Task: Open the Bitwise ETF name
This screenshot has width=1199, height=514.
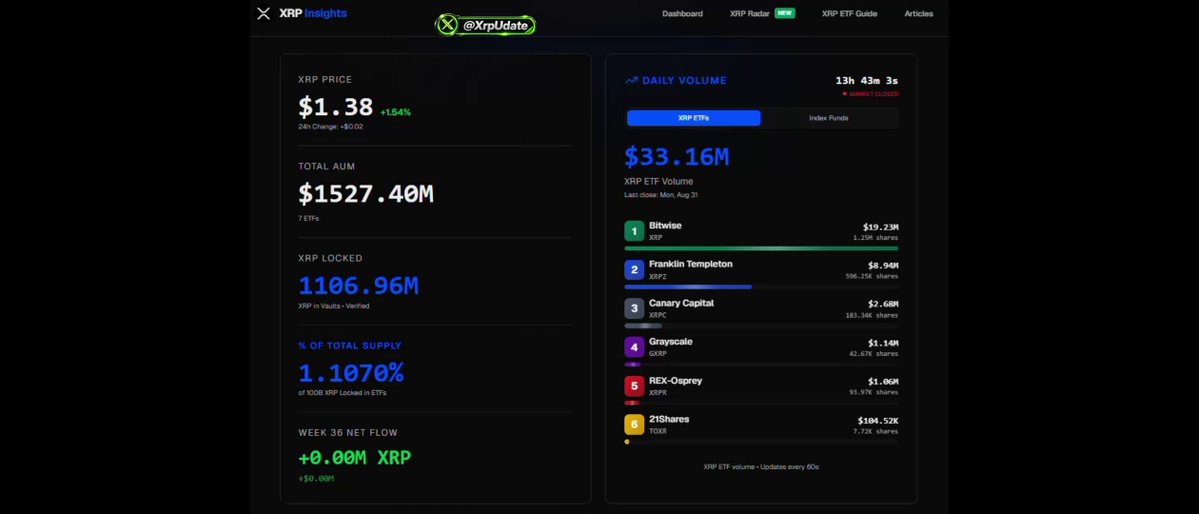Action: point(665,226)
